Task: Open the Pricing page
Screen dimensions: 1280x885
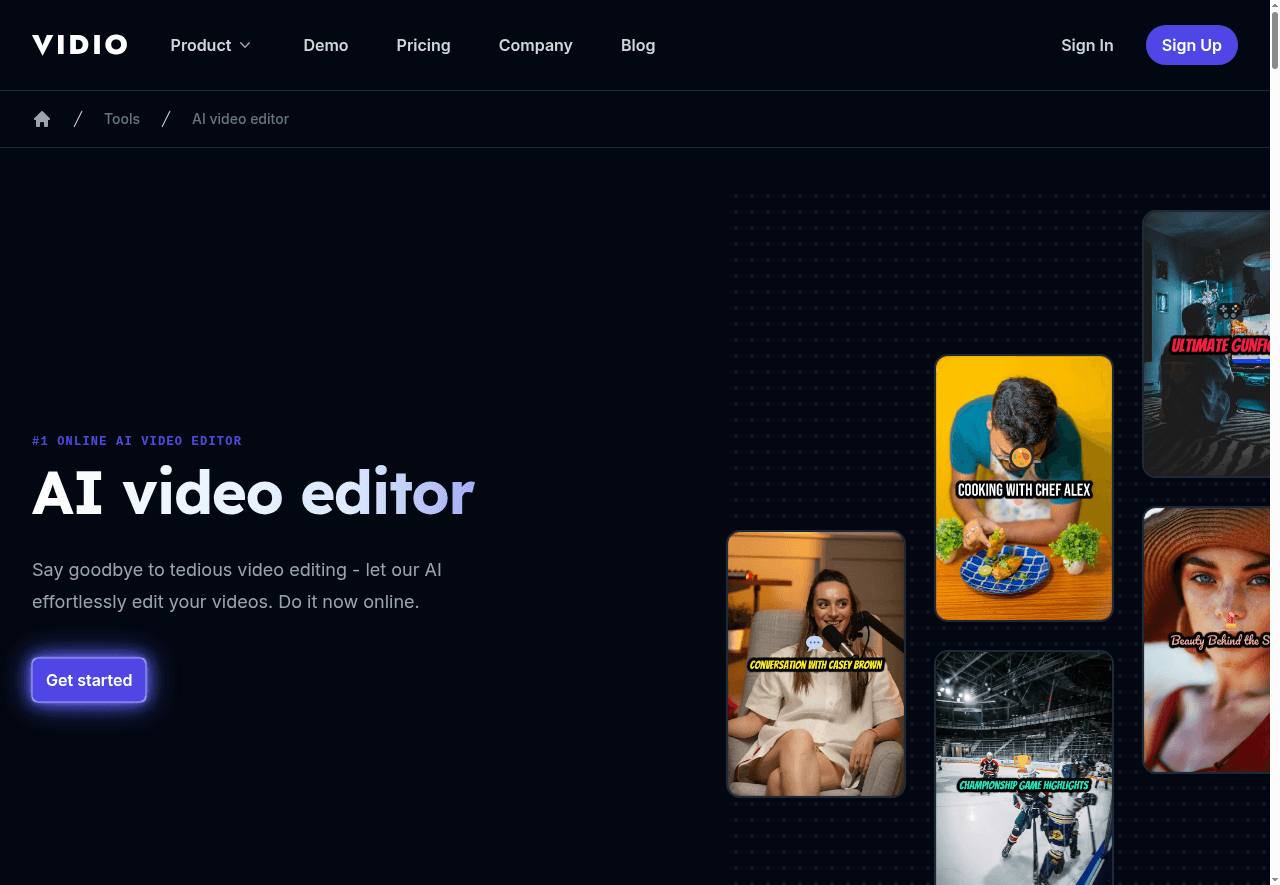Action: tap(423, 45)
